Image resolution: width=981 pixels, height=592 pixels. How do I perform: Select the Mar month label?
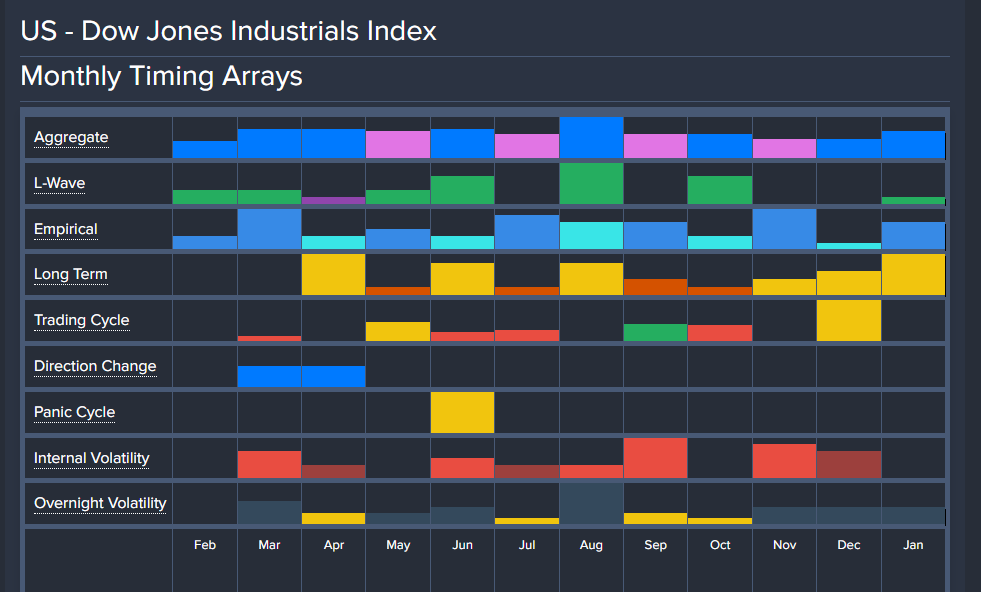point(270,545)
